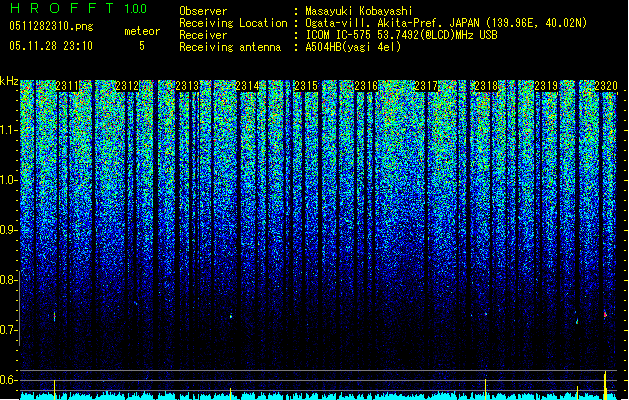Click the 2313 time marker
629x400 pixels.
[187, 86]
